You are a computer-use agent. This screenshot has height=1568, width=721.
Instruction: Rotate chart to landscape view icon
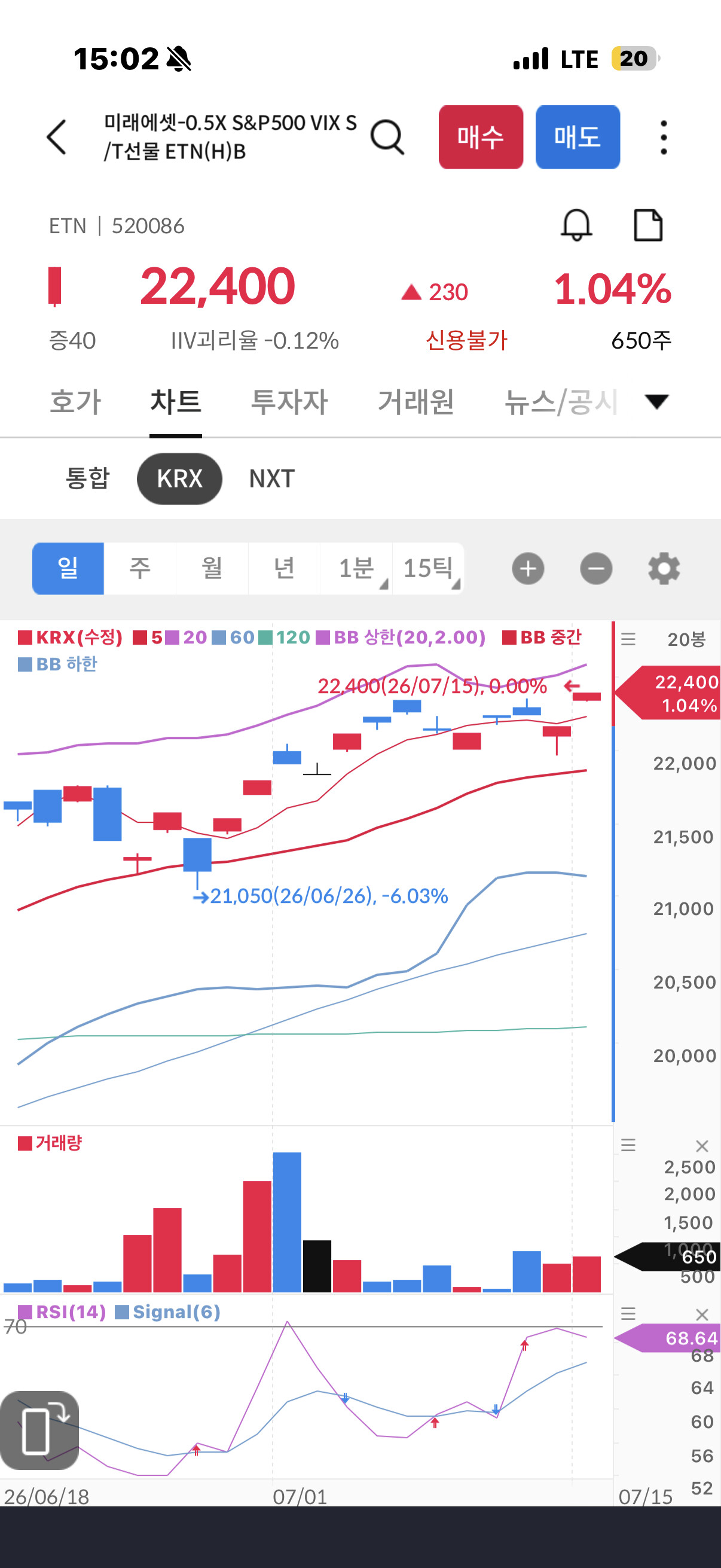(x=40, y=1430)
